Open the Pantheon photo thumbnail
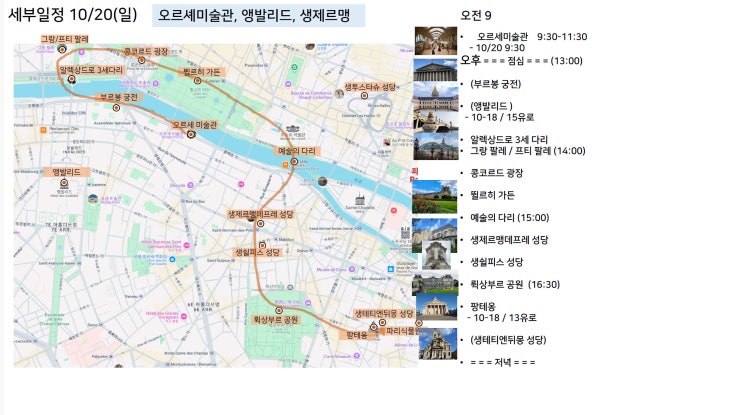Viewport: 743px width, 415px height. (x=436, y=307)
